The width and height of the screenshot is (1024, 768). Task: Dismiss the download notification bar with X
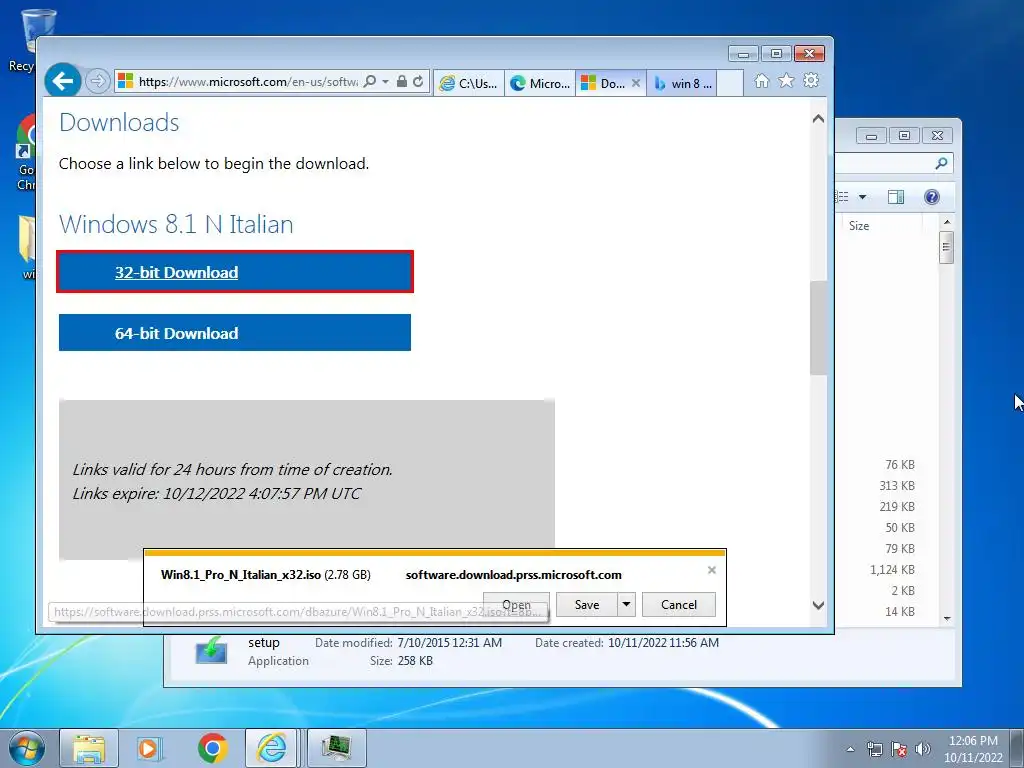712,570
